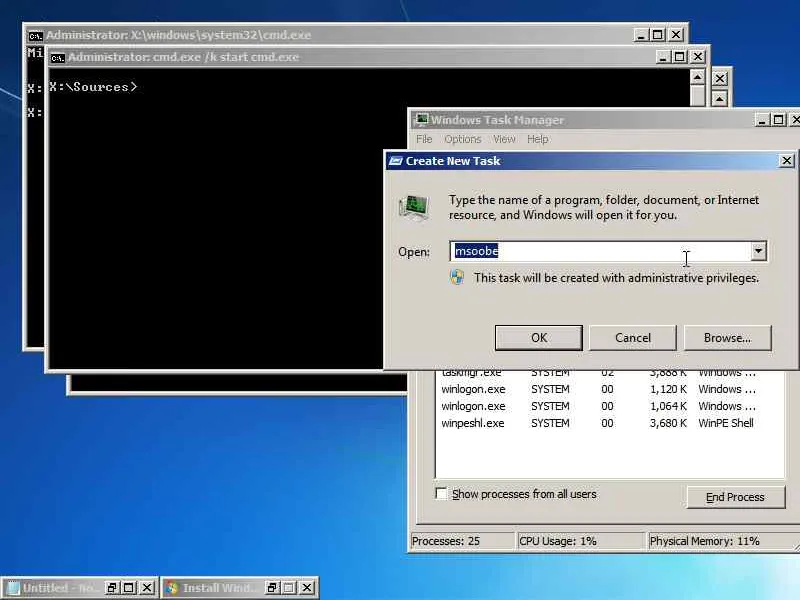
Task: Close the minimized Install Windows window
Action: pos(307,588)
